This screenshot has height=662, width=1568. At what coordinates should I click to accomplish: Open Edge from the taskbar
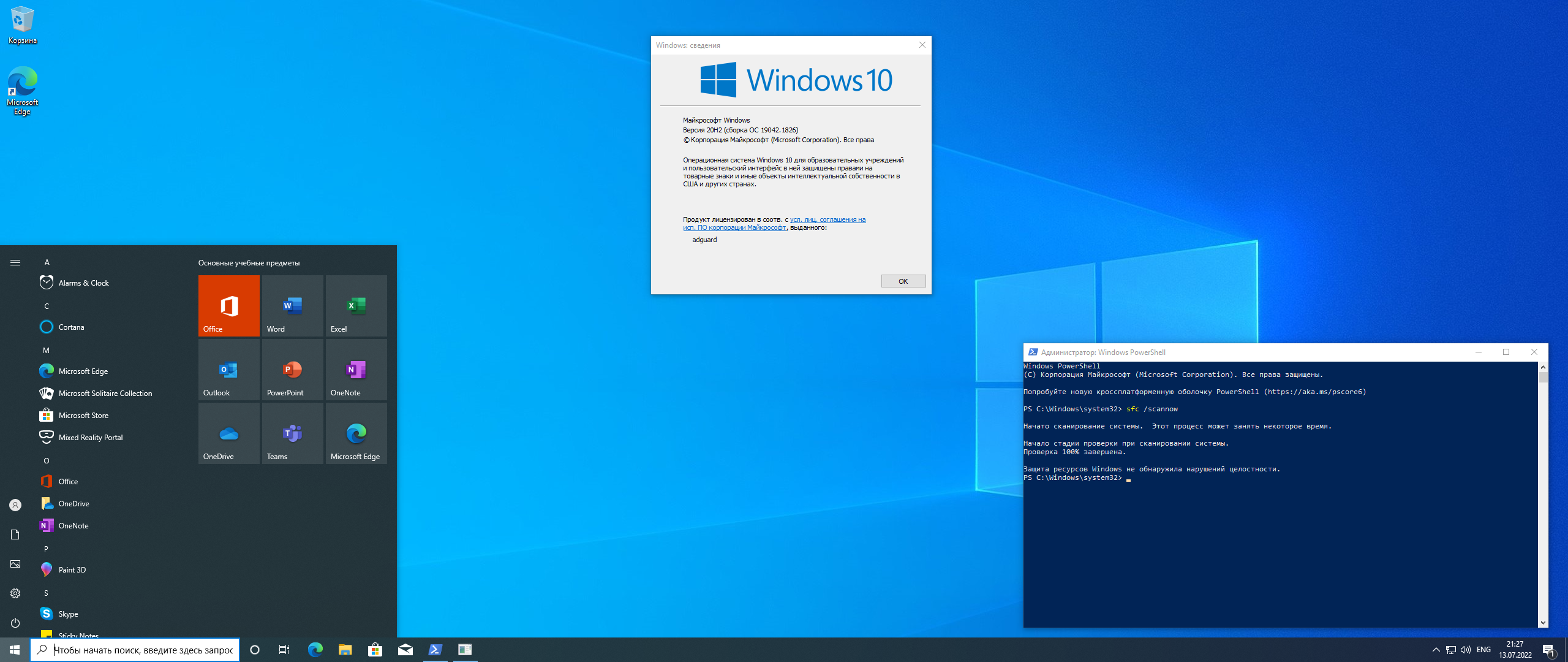[315, 650]
